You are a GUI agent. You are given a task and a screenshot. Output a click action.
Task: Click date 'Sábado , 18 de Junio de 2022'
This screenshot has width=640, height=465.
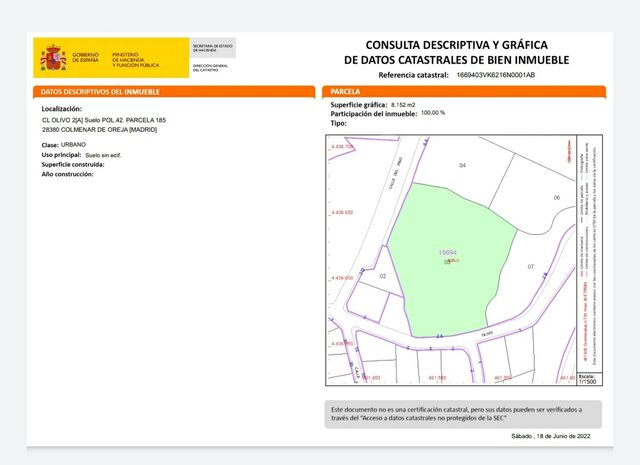pyautogui.click(x=551, y=436)
